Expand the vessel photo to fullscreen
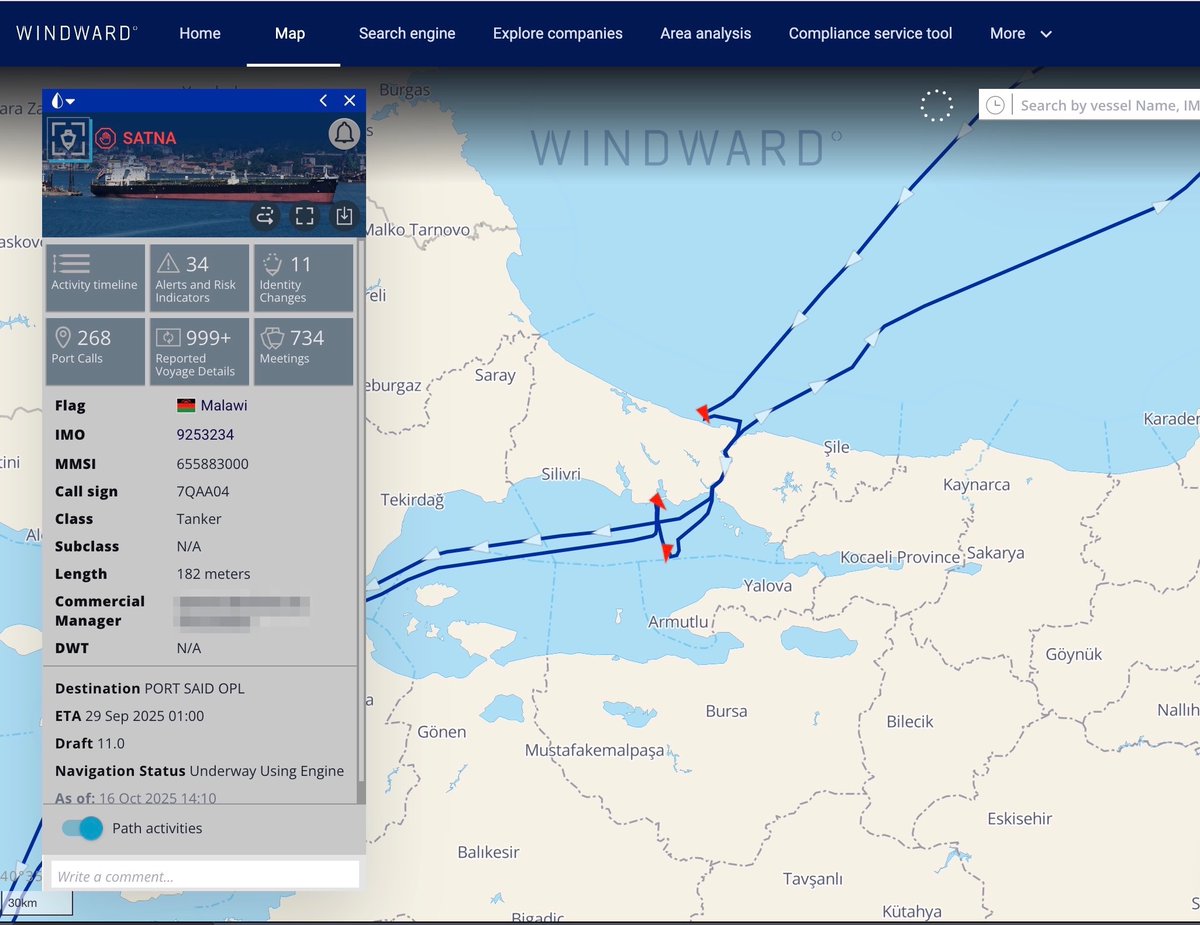The image size is (1200, 925). (x=304, y=216)
